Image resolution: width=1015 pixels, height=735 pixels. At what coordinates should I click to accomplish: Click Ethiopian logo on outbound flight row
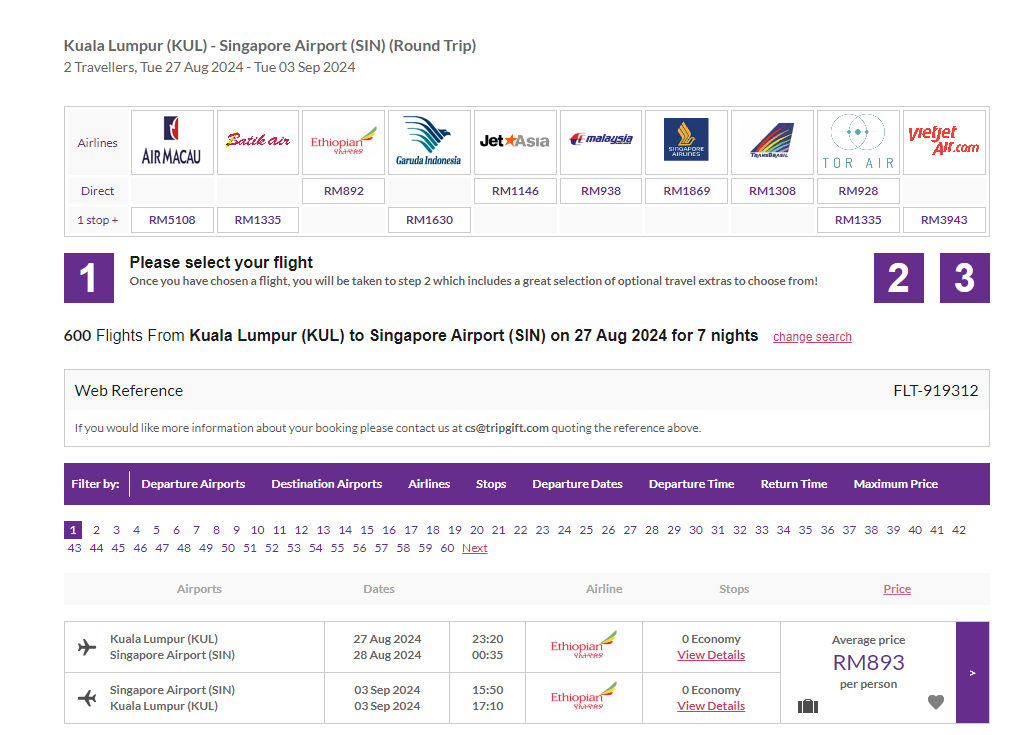click(x=584, y=645)
